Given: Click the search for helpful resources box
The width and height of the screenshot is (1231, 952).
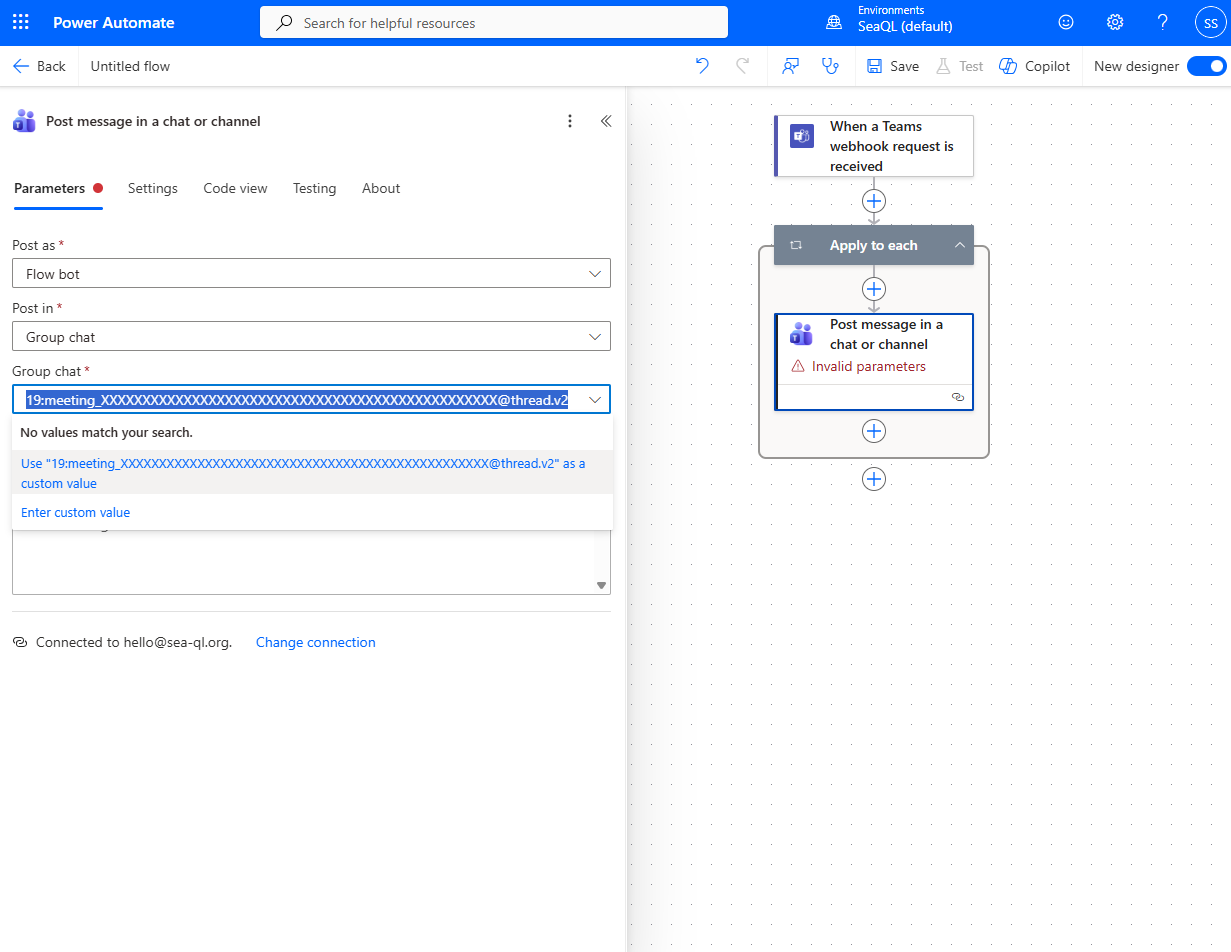Looking at the screenshot, I should pyautogui.click(x=494, y=22).
